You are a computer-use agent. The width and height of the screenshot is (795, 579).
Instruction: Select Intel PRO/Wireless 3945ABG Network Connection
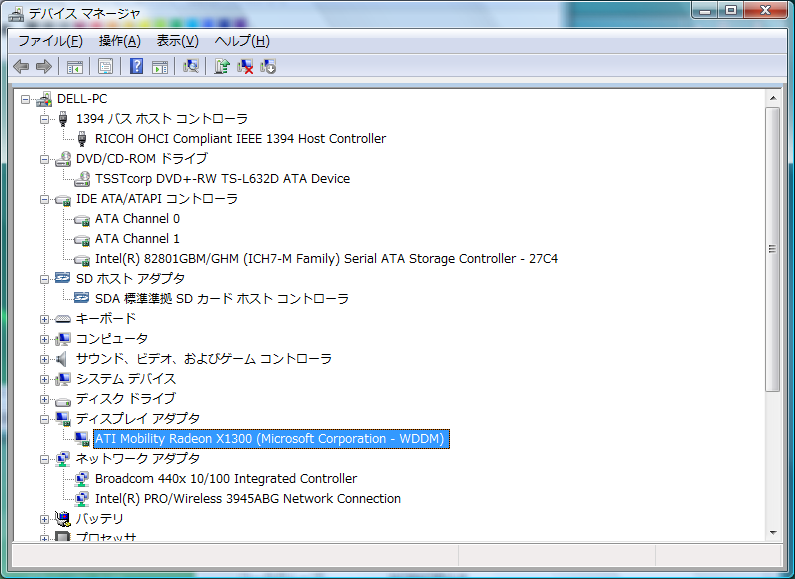click(247, 499)
